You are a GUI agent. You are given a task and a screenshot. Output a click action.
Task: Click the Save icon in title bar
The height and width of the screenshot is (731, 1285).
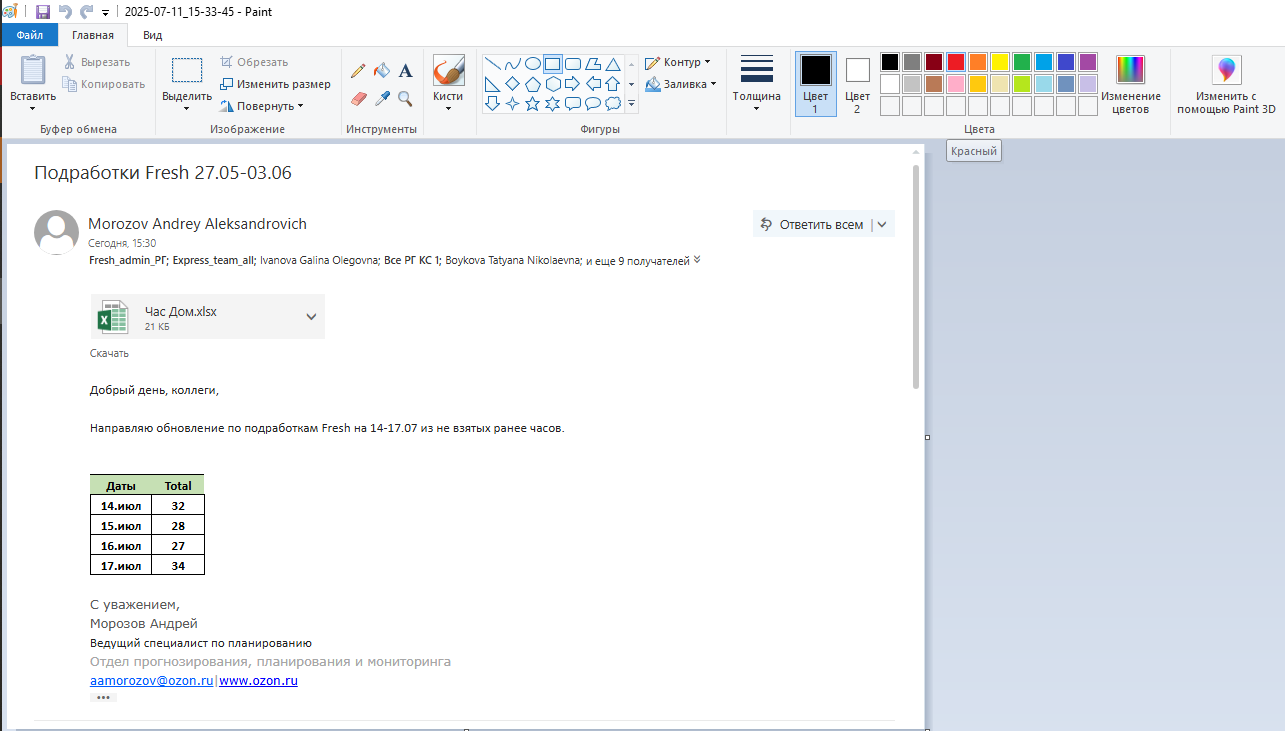(x=43, y=12)
